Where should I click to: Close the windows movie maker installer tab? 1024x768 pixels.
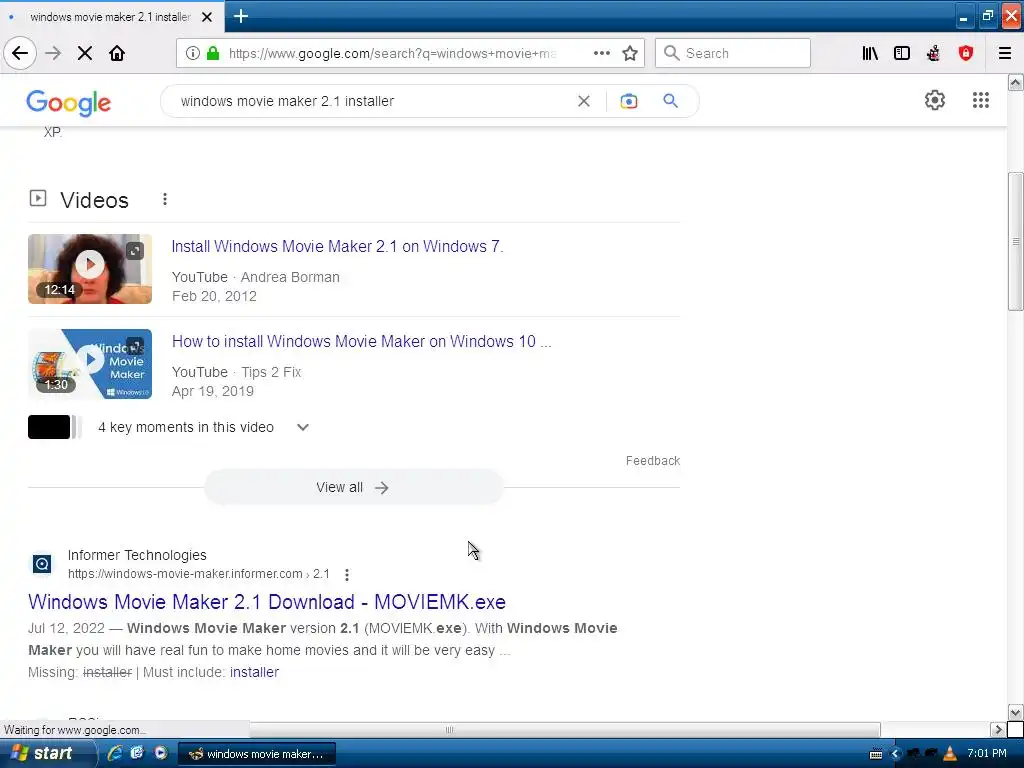[x=207, y=17]
